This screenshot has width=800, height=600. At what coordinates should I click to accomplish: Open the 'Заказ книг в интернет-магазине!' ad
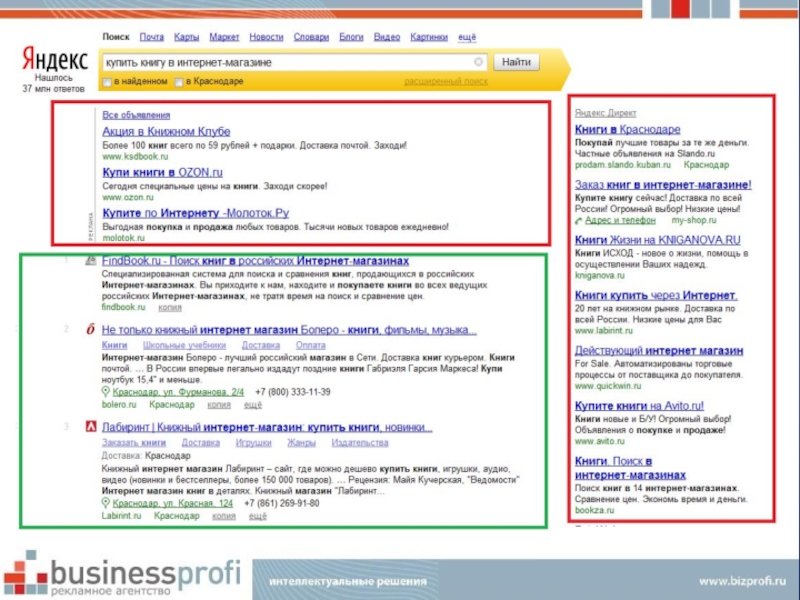click(663, 185)
